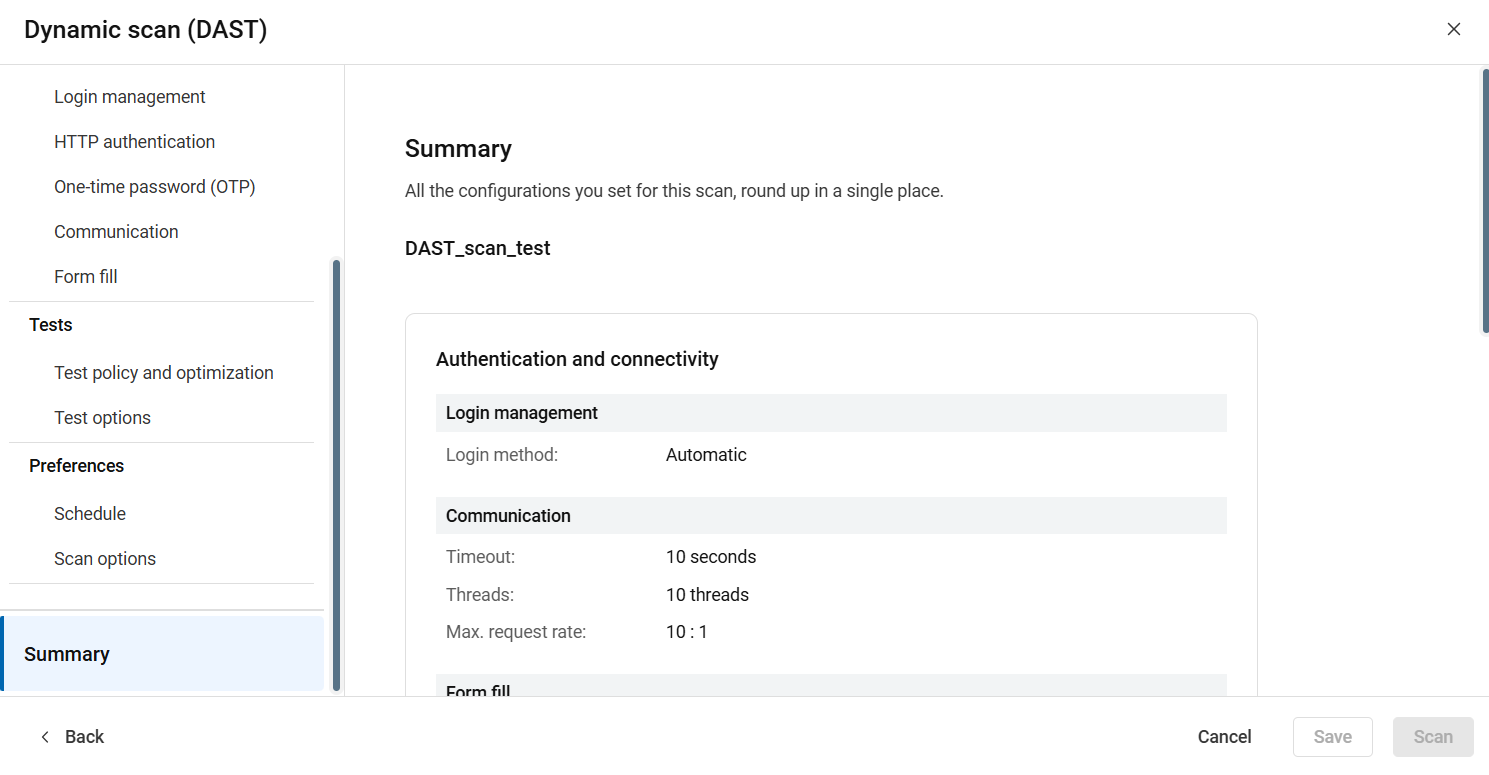
Task: Click the Preferences section header
Action: point(76,466)
